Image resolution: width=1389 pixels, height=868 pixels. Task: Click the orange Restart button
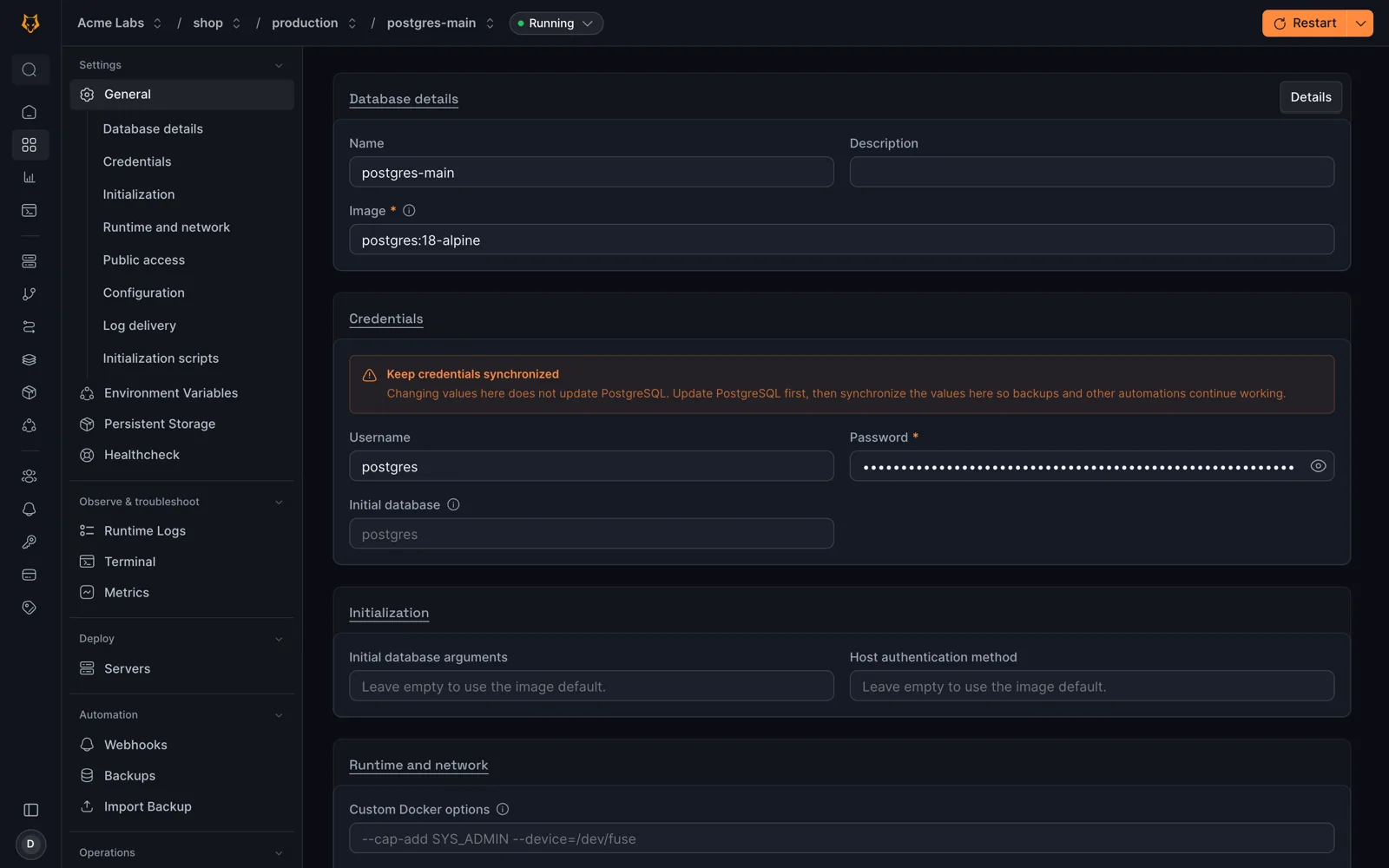tap(1305, 23)
